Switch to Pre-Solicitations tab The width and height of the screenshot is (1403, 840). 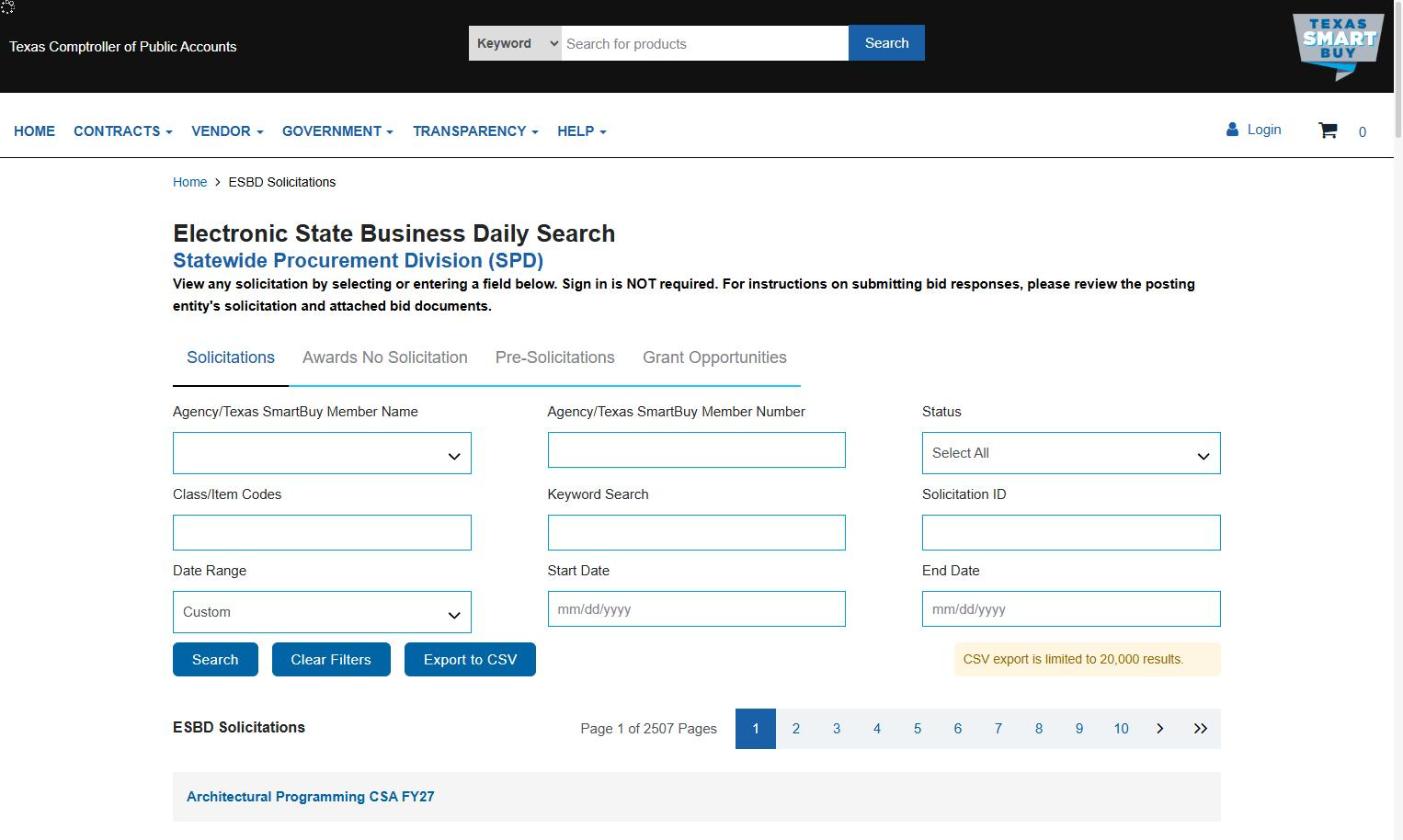(x=555, y=357)
